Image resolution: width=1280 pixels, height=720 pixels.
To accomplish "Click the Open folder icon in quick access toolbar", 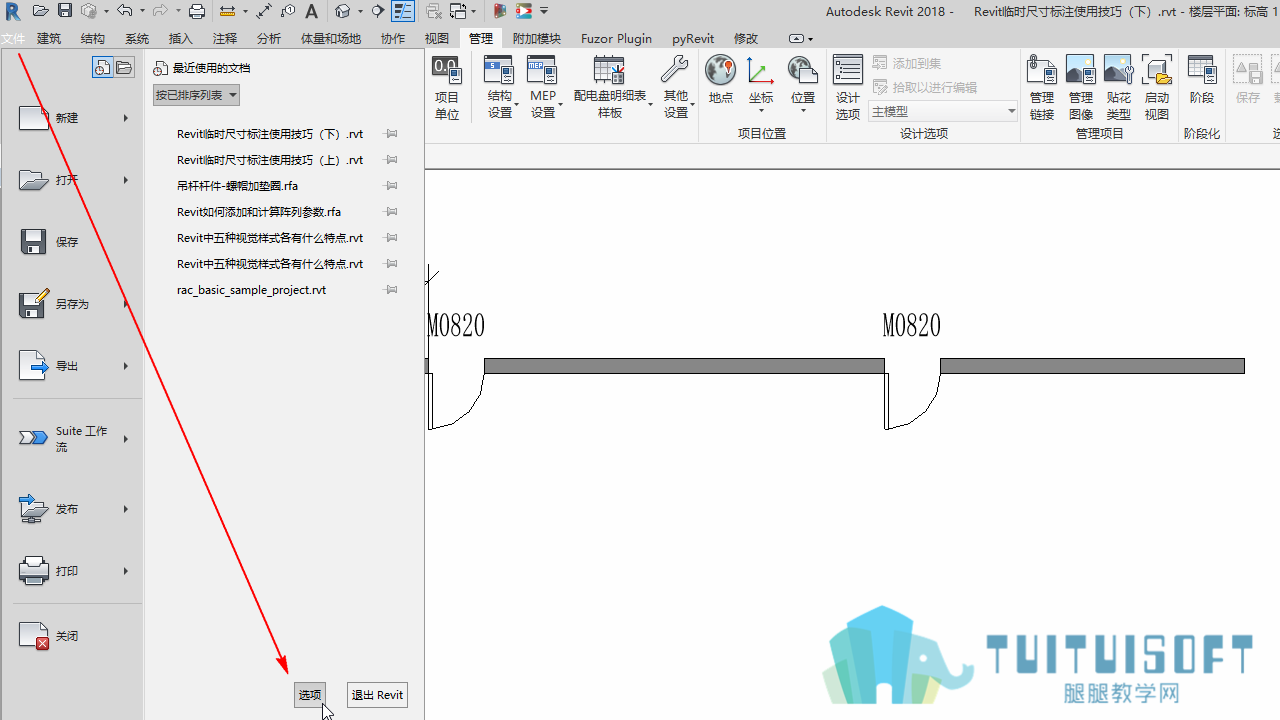I will tap(40, 11).
